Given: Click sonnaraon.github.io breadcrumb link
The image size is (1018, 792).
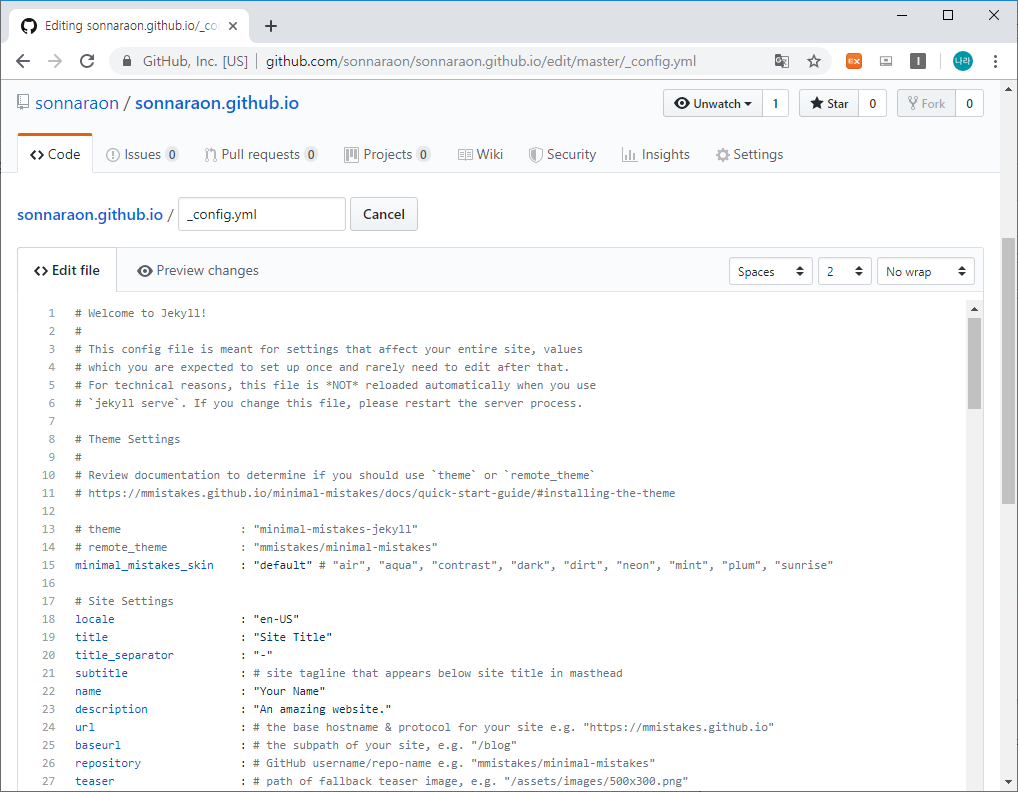Looking at the screenshot, I should click(90, 214).
